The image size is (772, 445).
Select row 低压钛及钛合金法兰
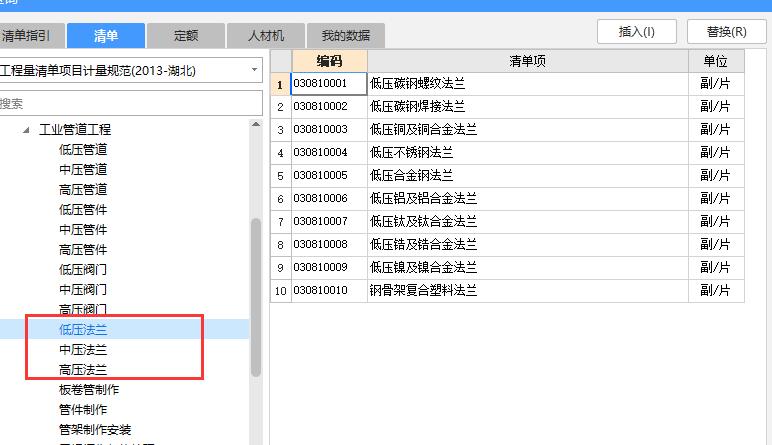click(528, 222)
